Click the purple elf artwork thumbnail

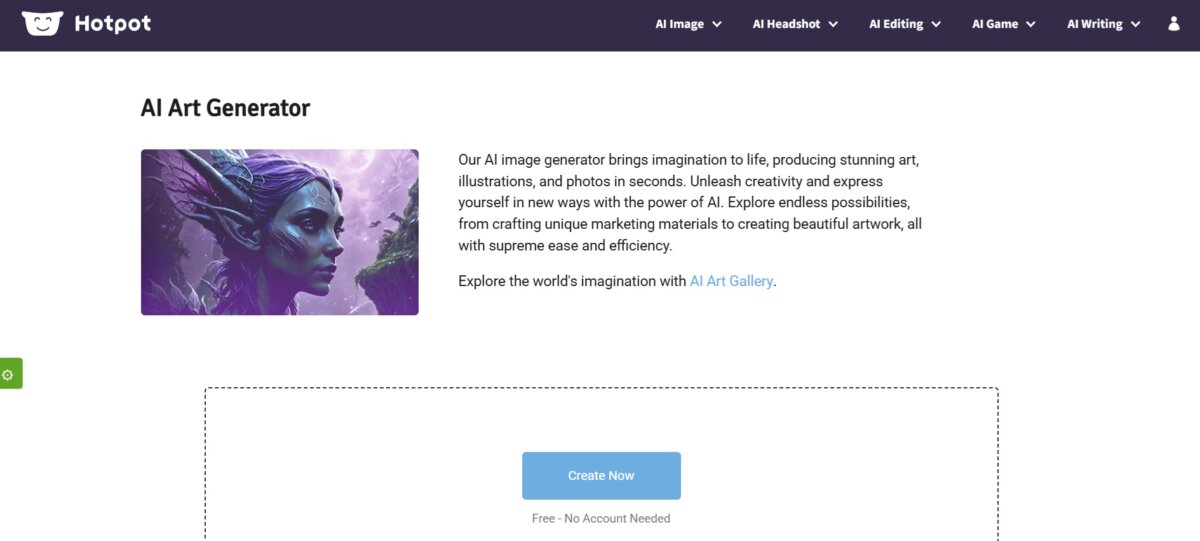[280, 232]
